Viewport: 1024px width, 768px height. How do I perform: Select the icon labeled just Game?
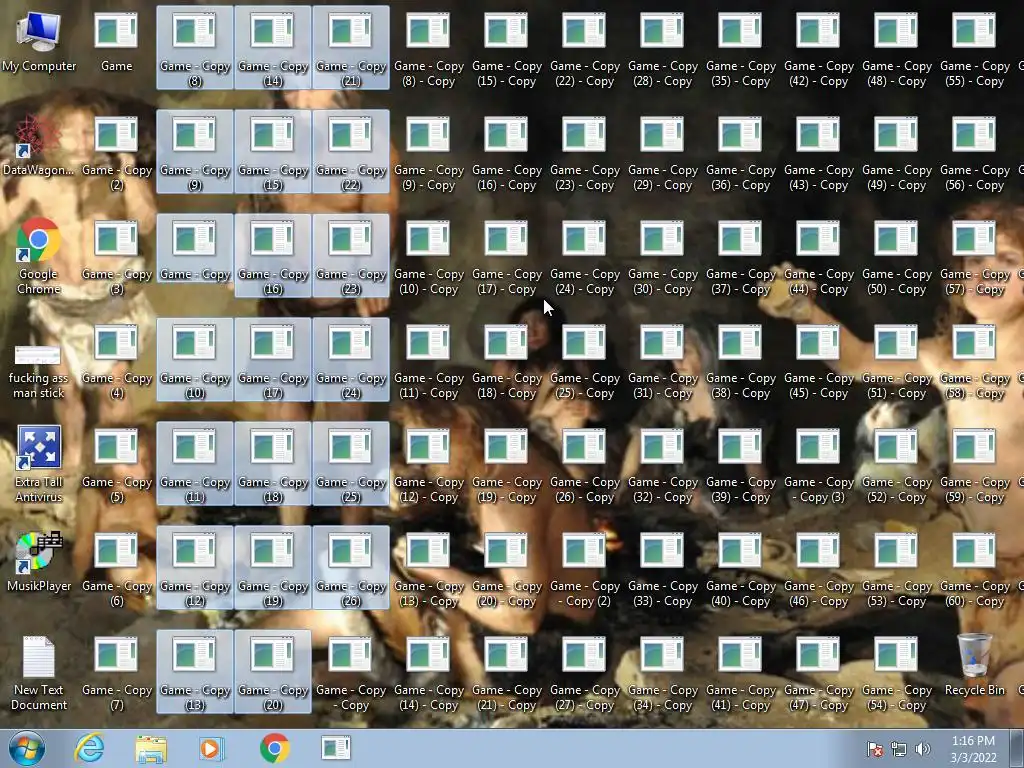pos(116,42)
